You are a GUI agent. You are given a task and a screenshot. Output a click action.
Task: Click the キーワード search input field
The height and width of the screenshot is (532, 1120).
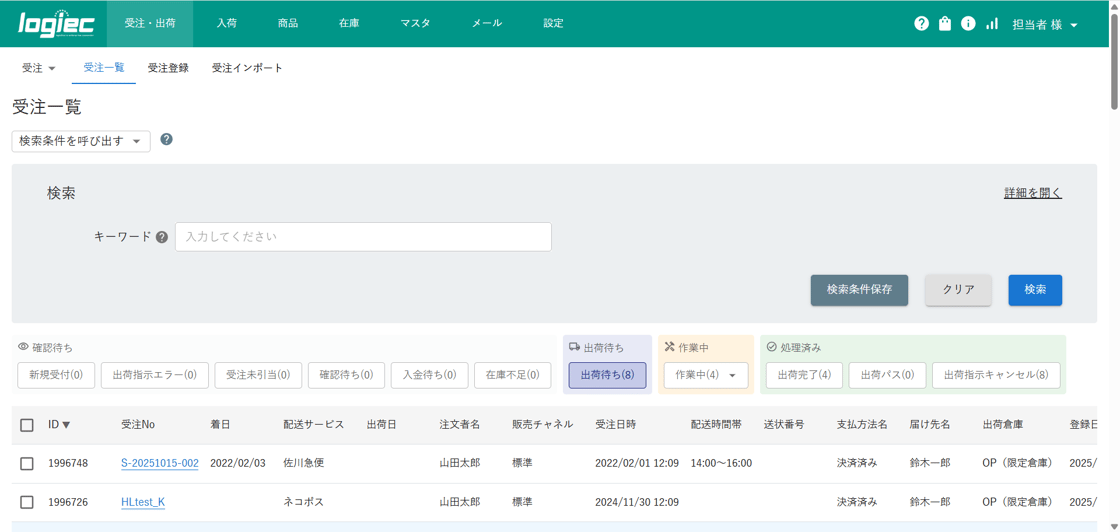coord(363,237)
